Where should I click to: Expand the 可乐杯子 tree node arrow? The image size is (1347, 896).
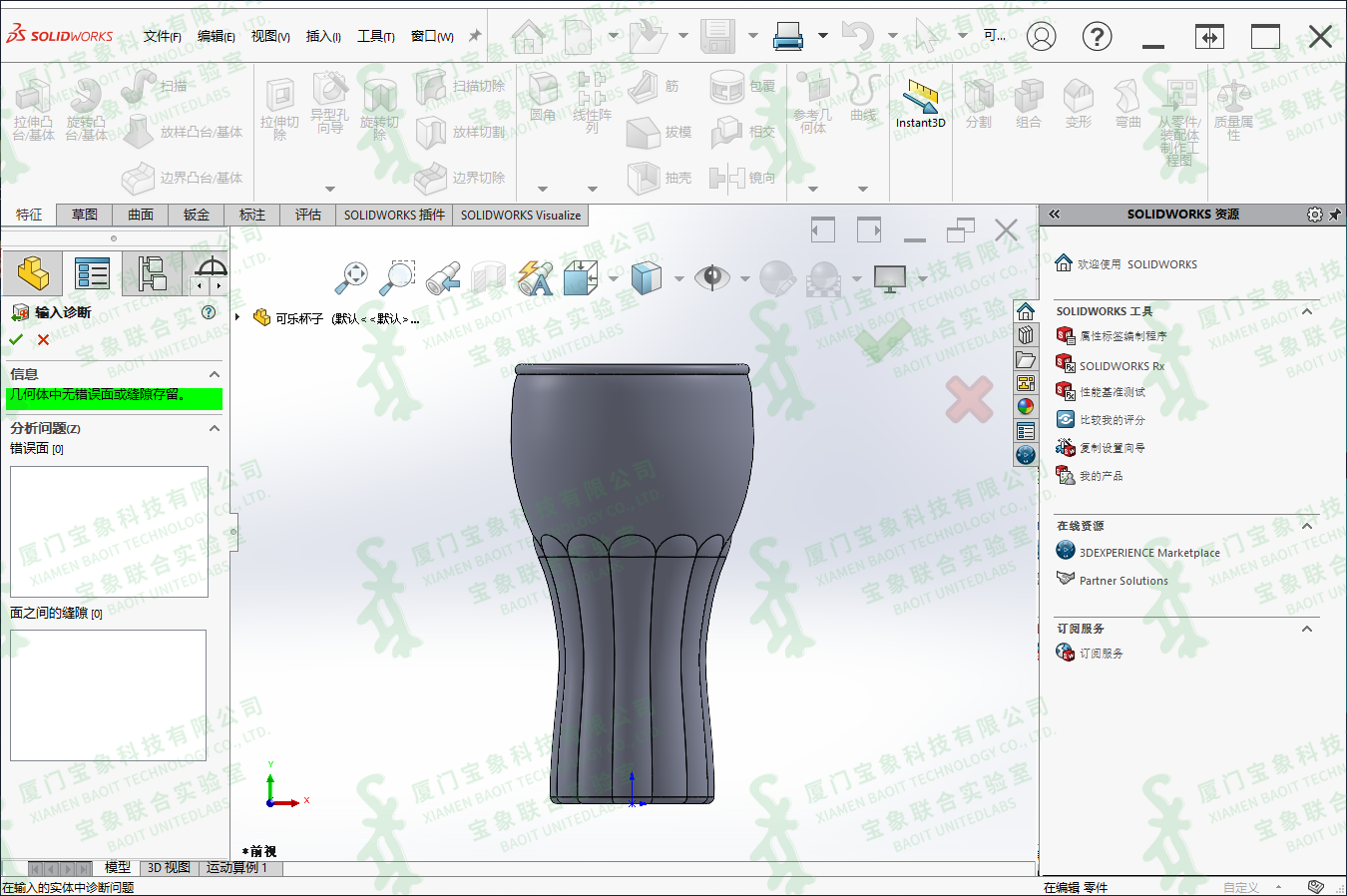pos(237,317)
